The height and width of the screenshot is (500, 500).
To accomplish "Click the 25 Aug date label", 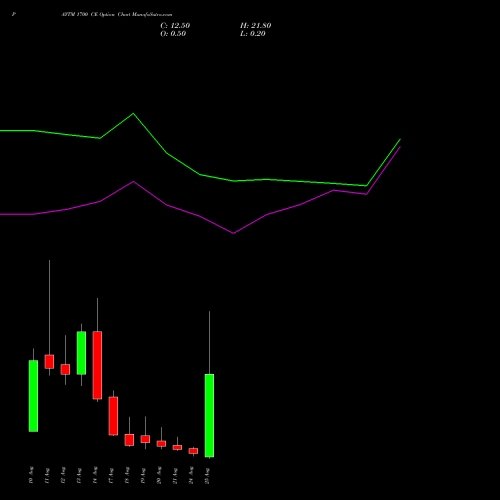I will point(207,475).
